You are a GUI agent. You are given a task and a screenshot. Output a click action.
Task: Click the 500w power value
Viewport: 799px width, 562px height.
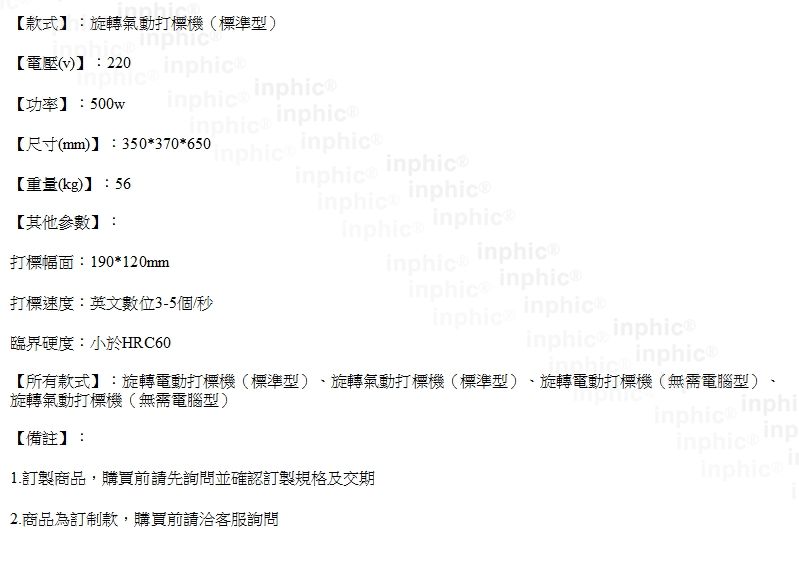tap(108, 104)
